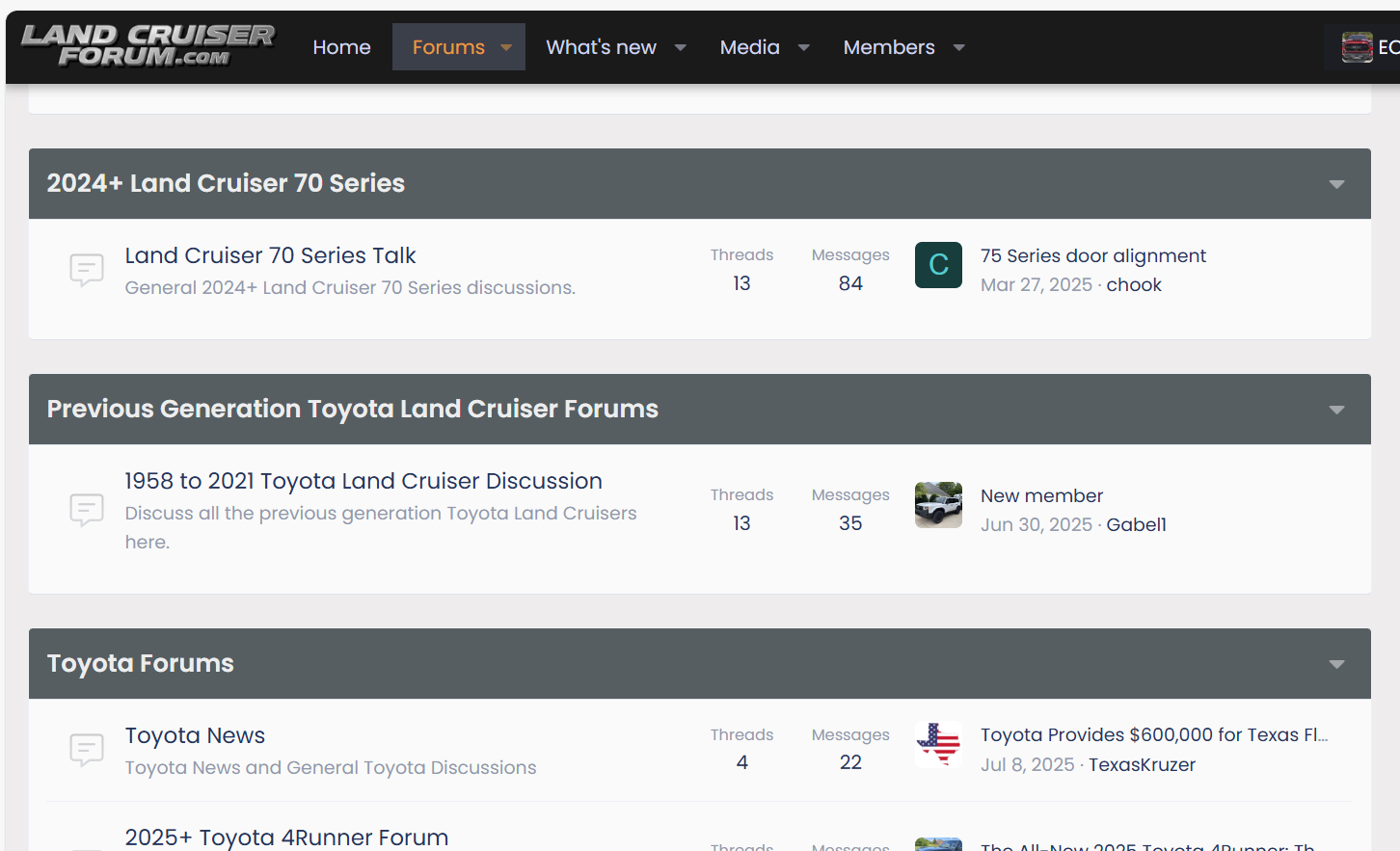Open the Forums nav tab
Viewport: 1400px width, 851px height.
coord(448,47)
